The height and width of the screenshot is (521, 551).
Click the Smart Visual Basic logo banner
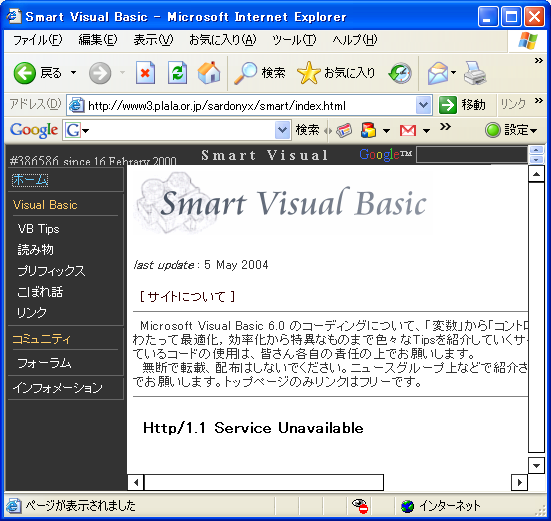[x=280, y=203]
